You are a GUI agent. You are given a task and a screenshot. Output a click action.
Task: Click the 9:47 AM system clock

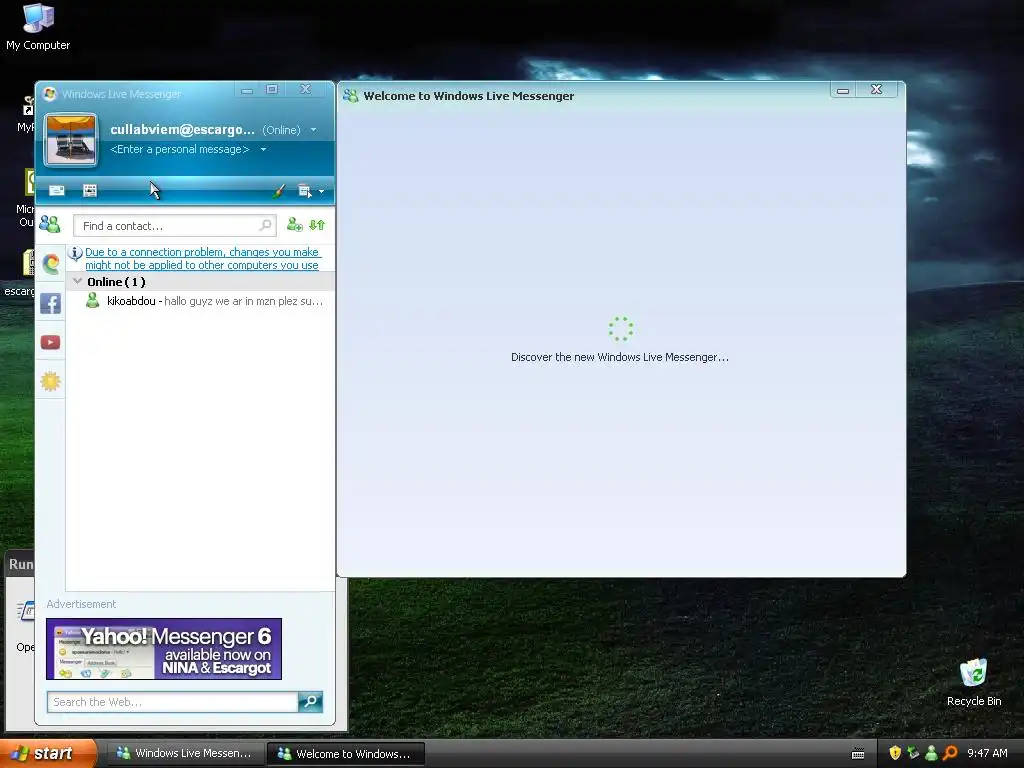987,753
